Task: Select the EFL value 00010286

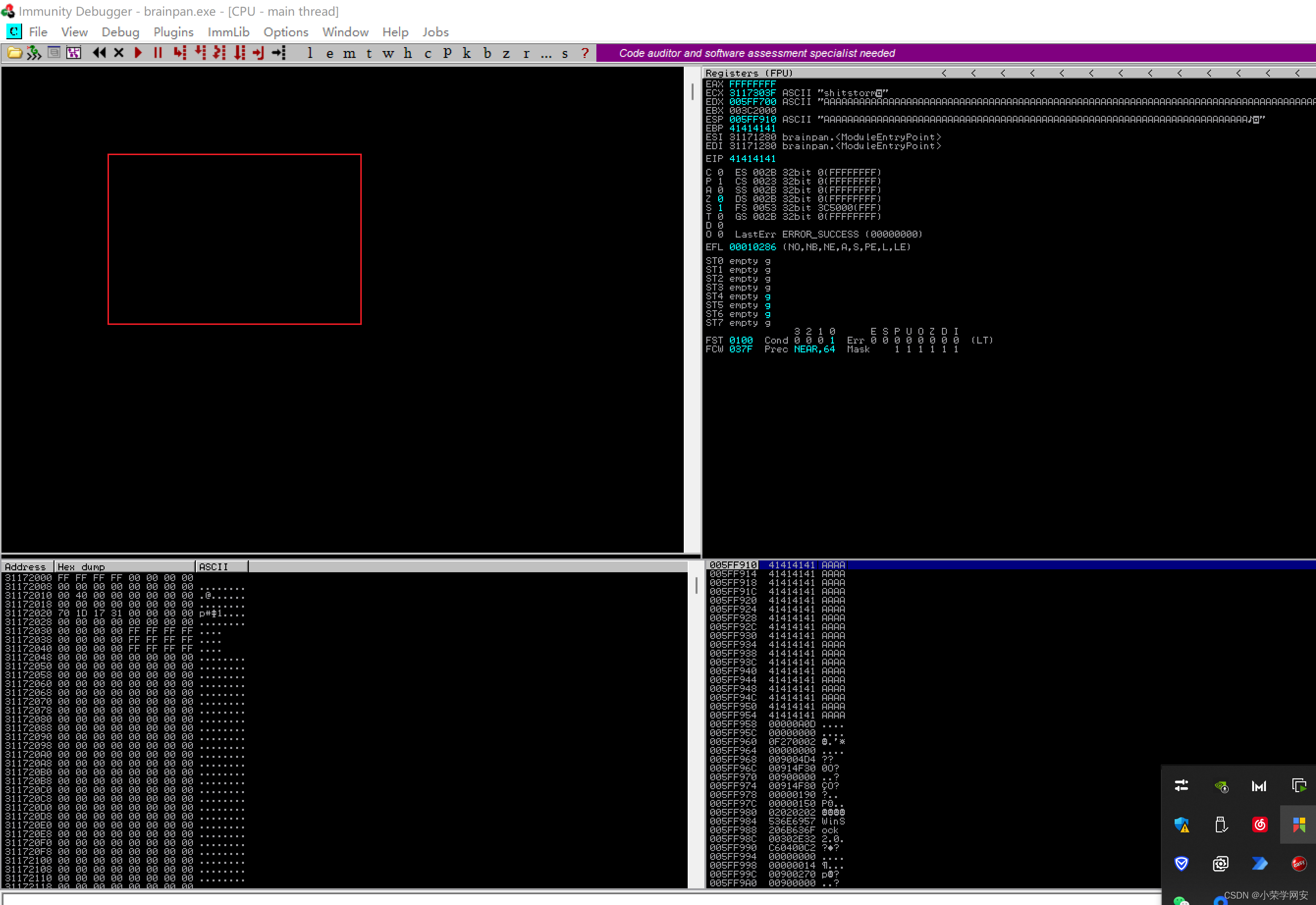Action: point(752,247)
